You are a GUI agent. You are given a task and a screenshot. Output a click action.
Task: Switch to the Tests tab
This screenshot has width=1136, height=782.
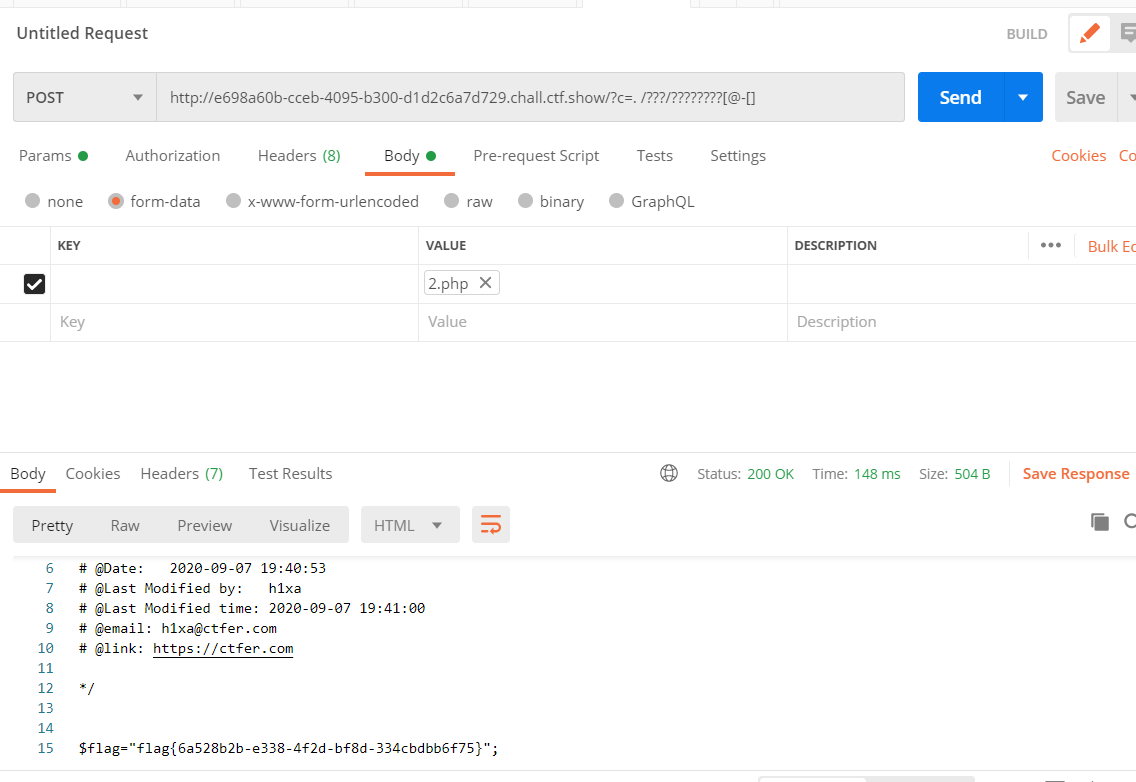point(654,156)
